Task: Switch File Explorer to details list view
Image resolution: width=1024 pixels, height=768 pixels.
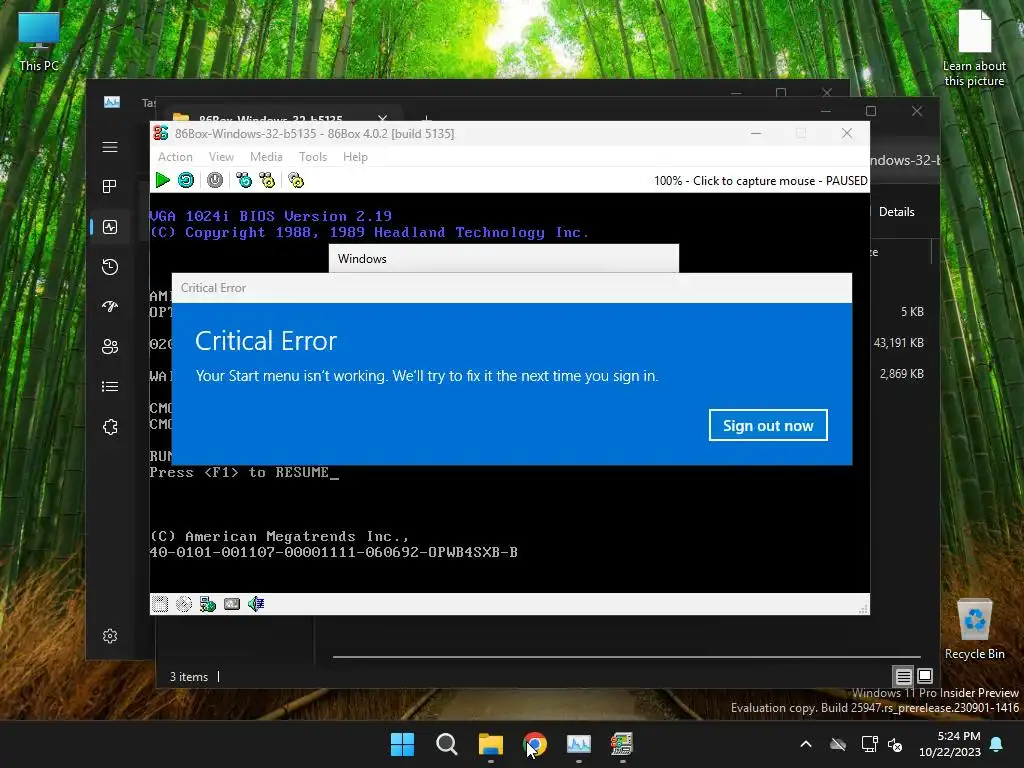Action: (903, 676)
